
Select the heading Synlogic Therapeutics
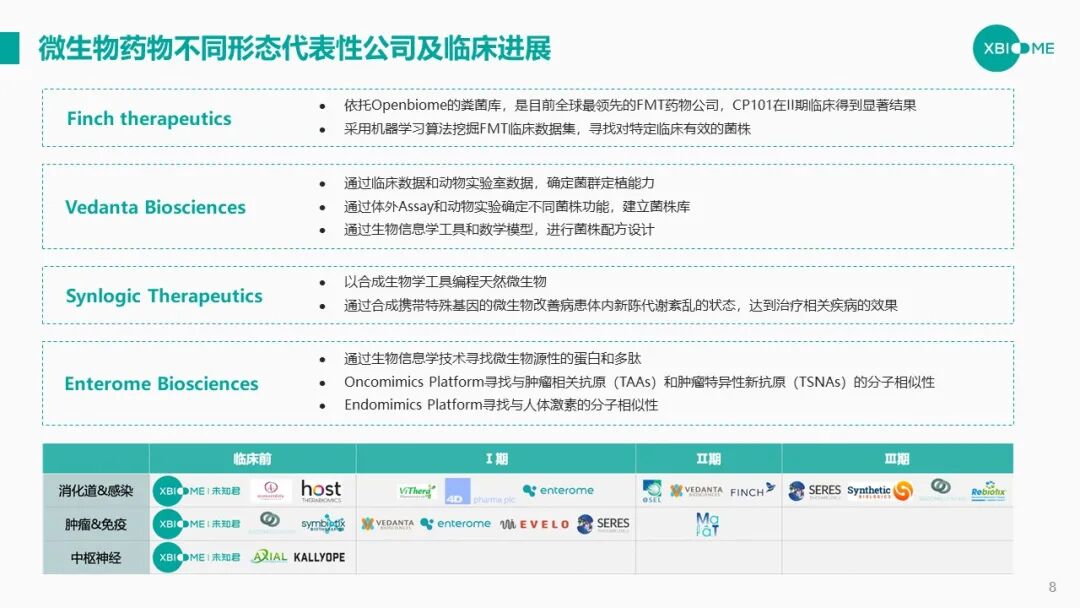click(x=164, y=296)
